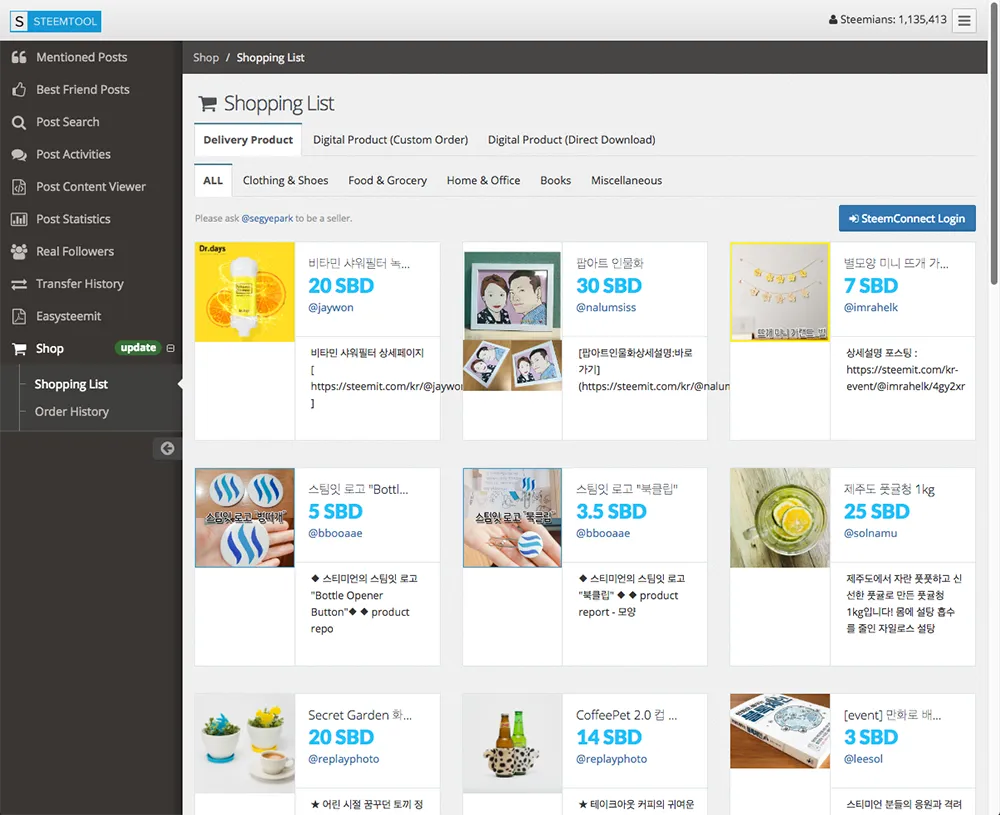This screenshot has width=1000, height=815.
Task: Click the 30 SBD price
Action: 608,286
